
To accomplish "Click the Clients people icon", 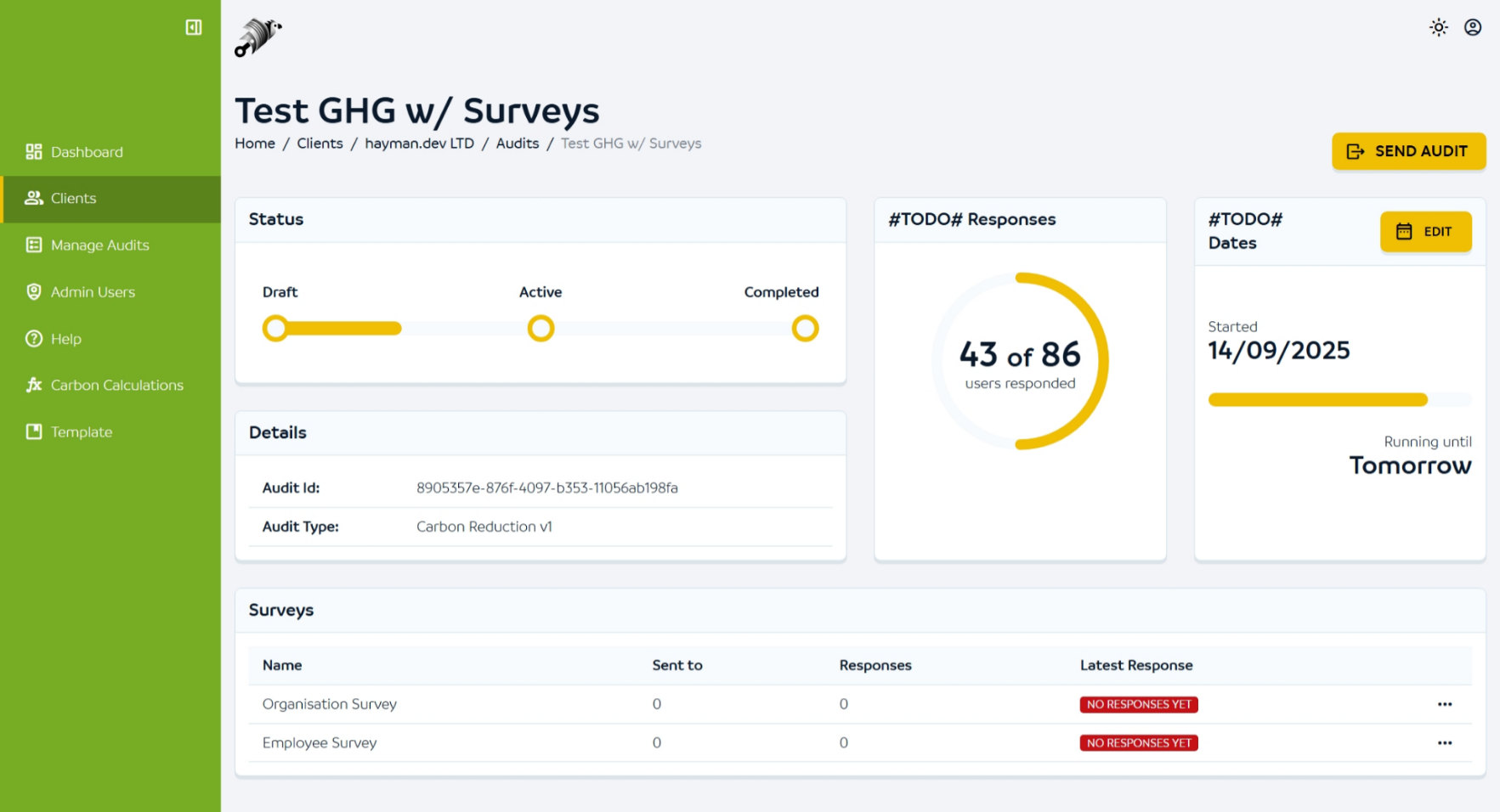I will pyautogui.click(x=34, y=198).
